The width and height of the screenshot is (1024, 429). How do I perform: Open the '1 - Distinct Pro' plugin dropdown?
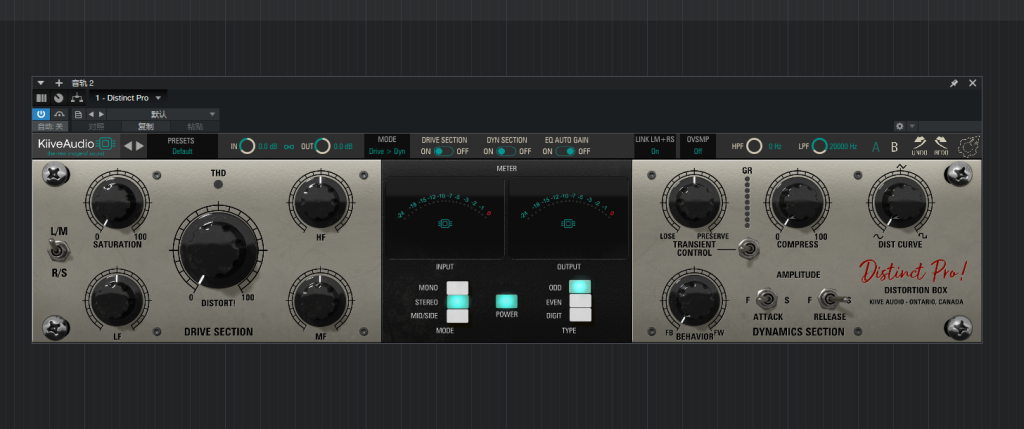coord(128,98)
